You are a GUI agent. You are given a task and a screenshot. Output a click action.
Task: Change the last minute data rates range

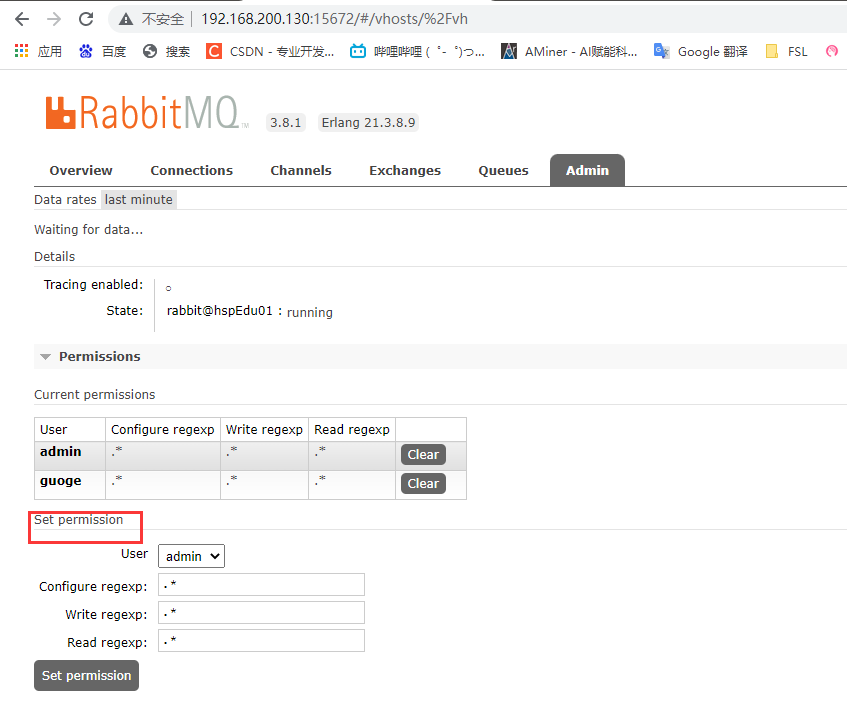[x=139, y=199]
